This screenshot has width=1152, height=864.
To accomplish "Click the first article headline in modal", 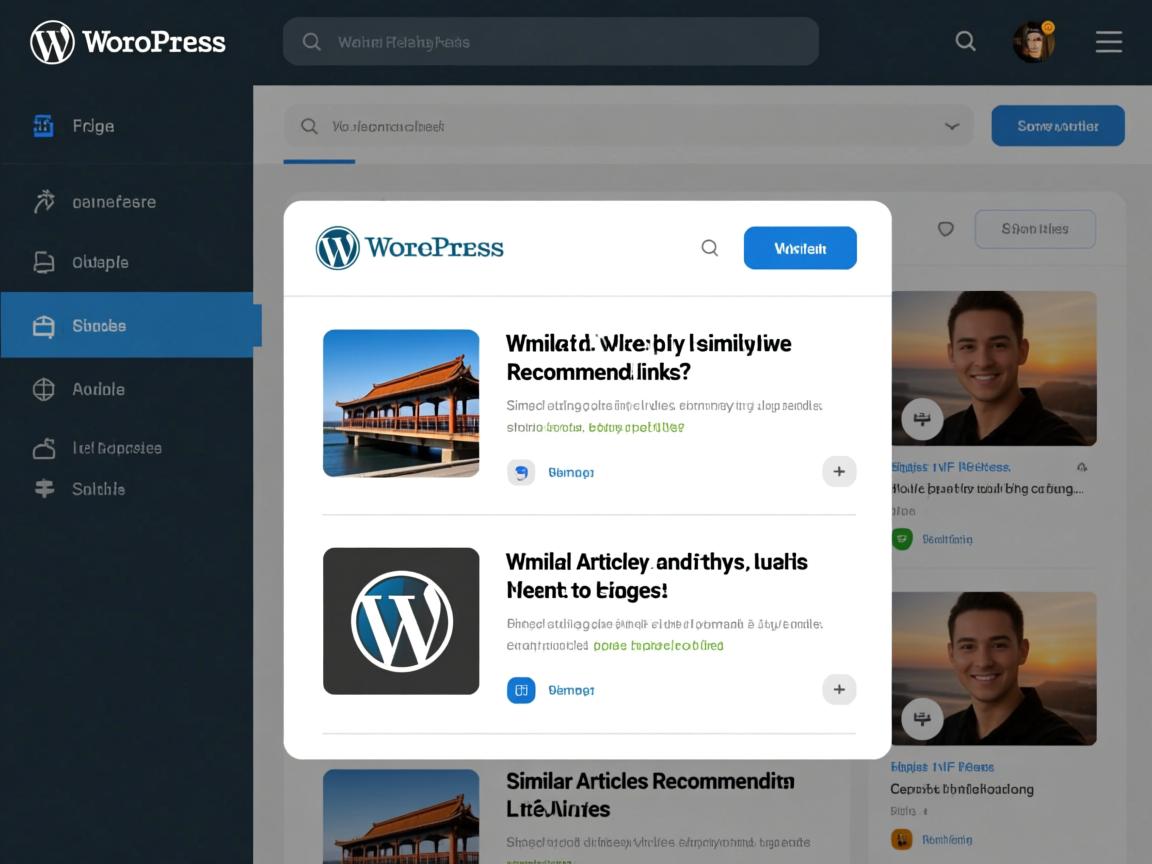I will click(x=648, y=358).
